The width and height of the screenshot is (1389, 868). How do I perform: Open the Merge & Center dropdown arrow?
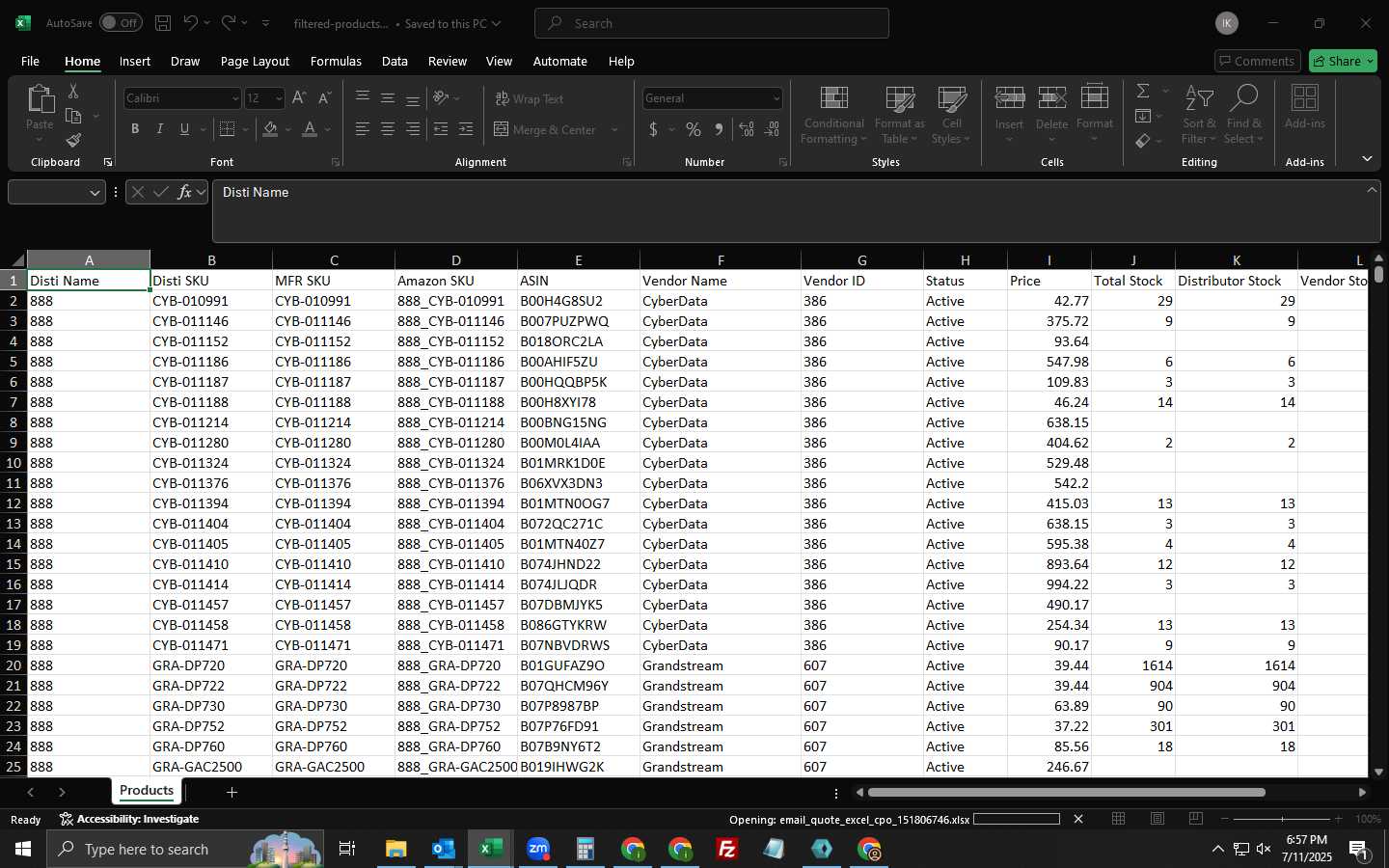pos(614,129)
